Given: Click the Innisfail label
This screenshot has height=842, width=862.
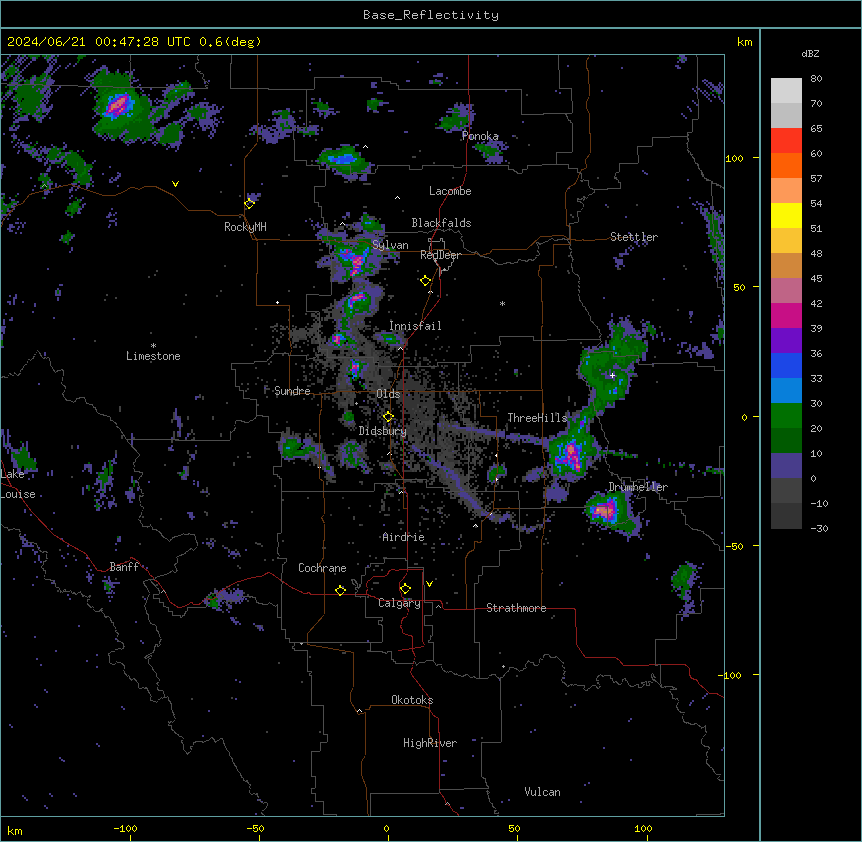Looking at the screenshot, I should (x=415, y=326).
